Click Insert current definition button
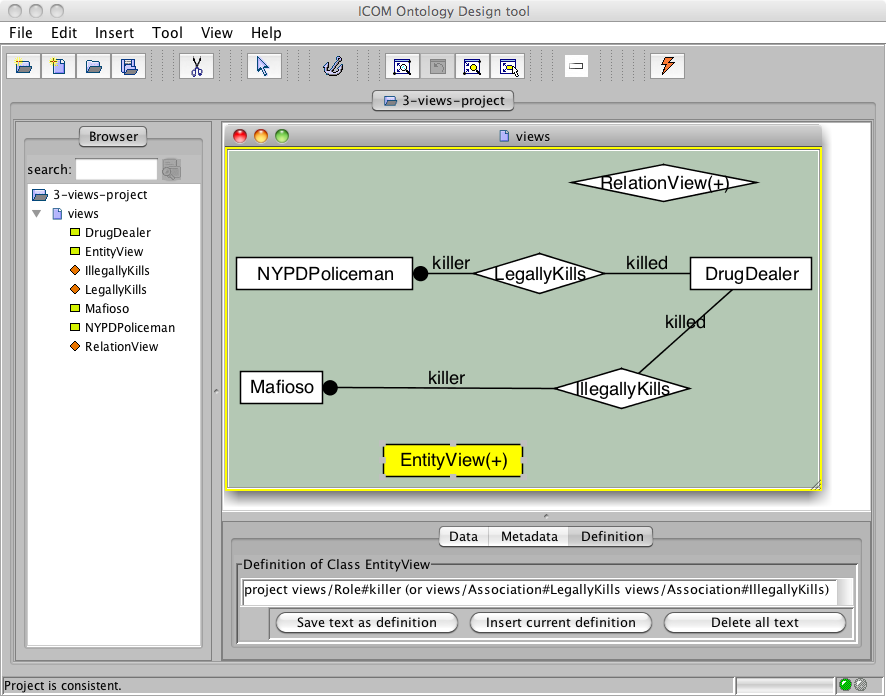Viewport: 886px width, 697px height. pyautogui.click(x=561, y=622)
